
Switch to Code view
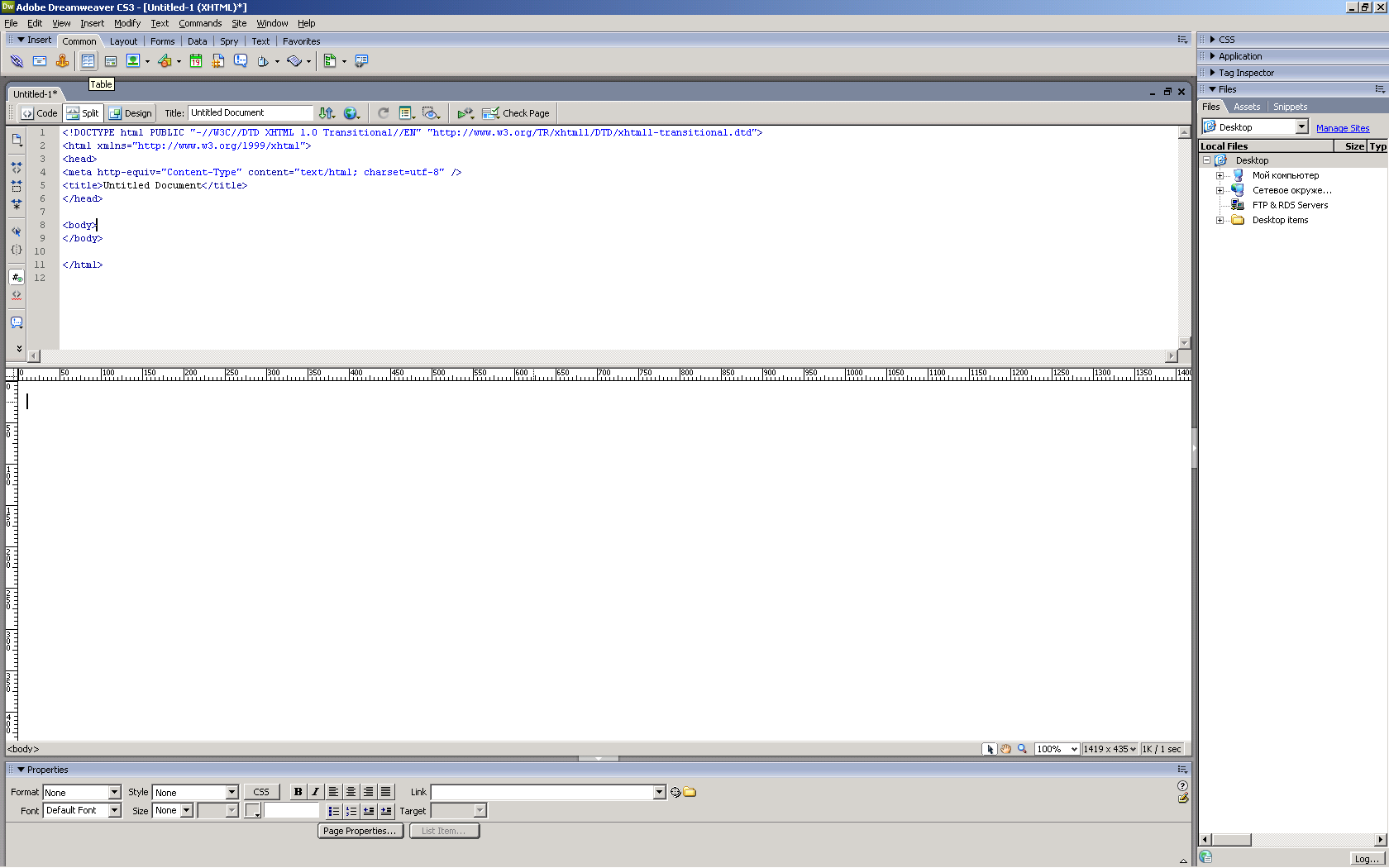click(40, 113)
